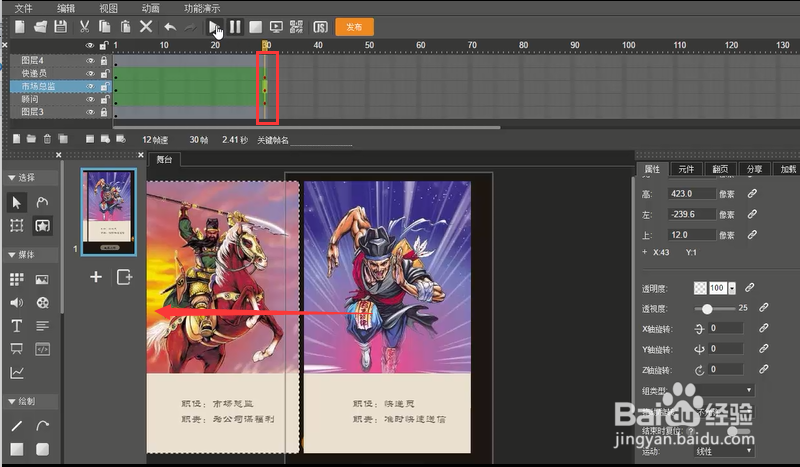Unlock the 图层3 layer
800x467 pixels.
pyautogui.click(x=104, y=112)
